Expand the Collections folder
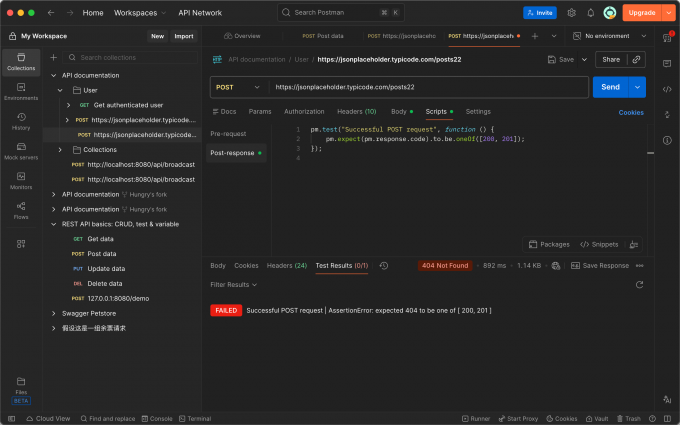 60,150
